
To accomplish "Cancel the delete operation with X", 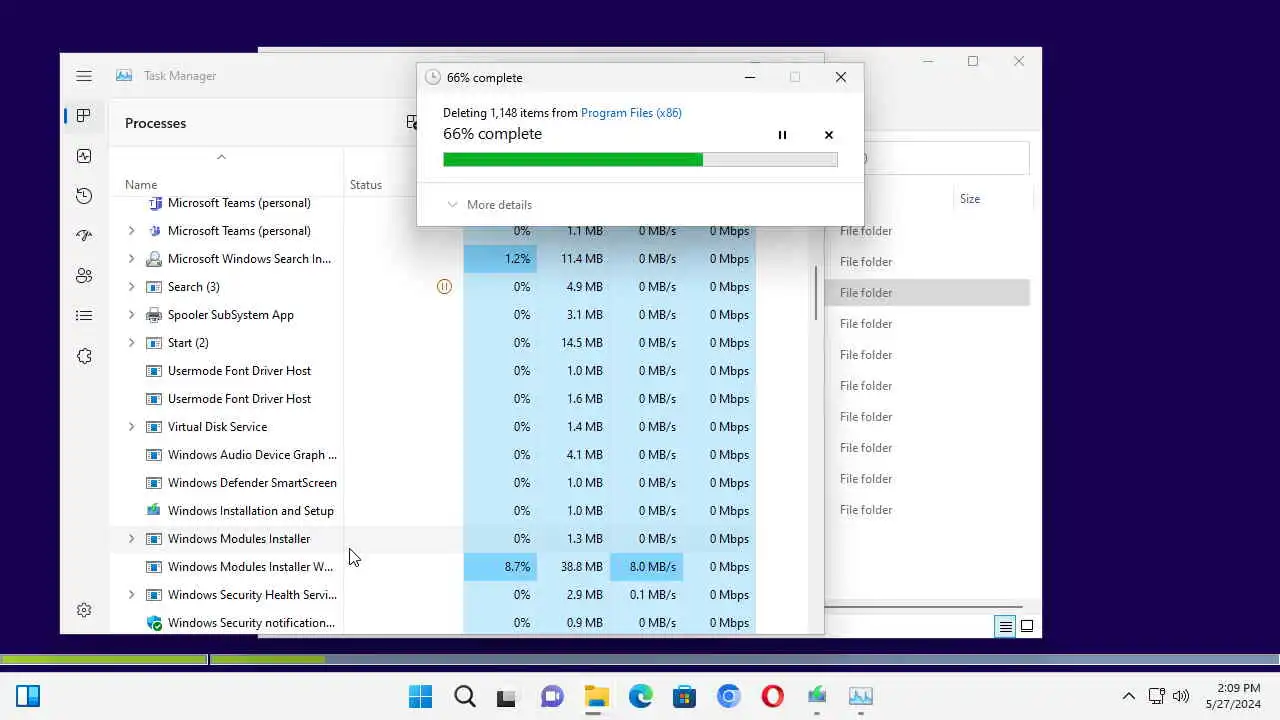I will click(828, 135).
